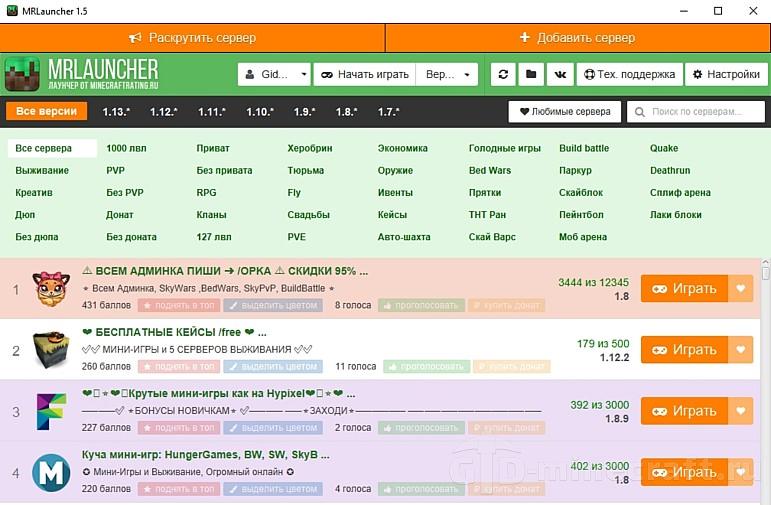This screenshot has width=771, height=505.
Task: Click Раскрутить сервер banner
Action: tap(192, 38)
